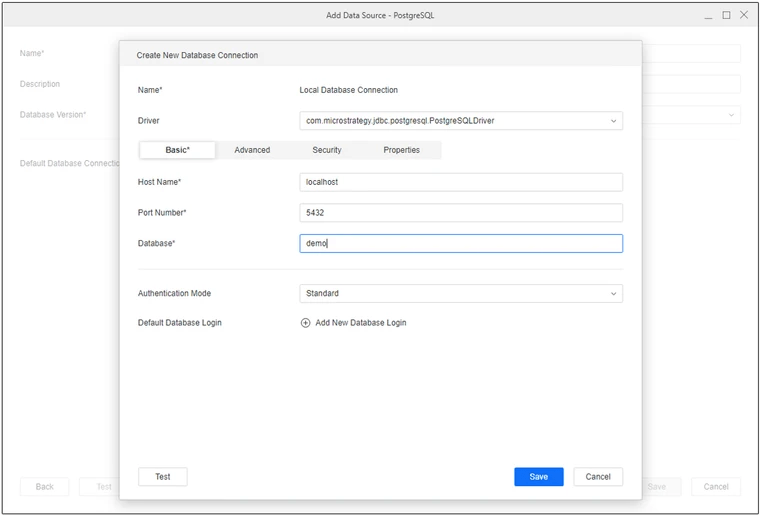Screen dimensions: 760x515
Task: Click the Test button in the dialog
Action: (x=163, y=477)
